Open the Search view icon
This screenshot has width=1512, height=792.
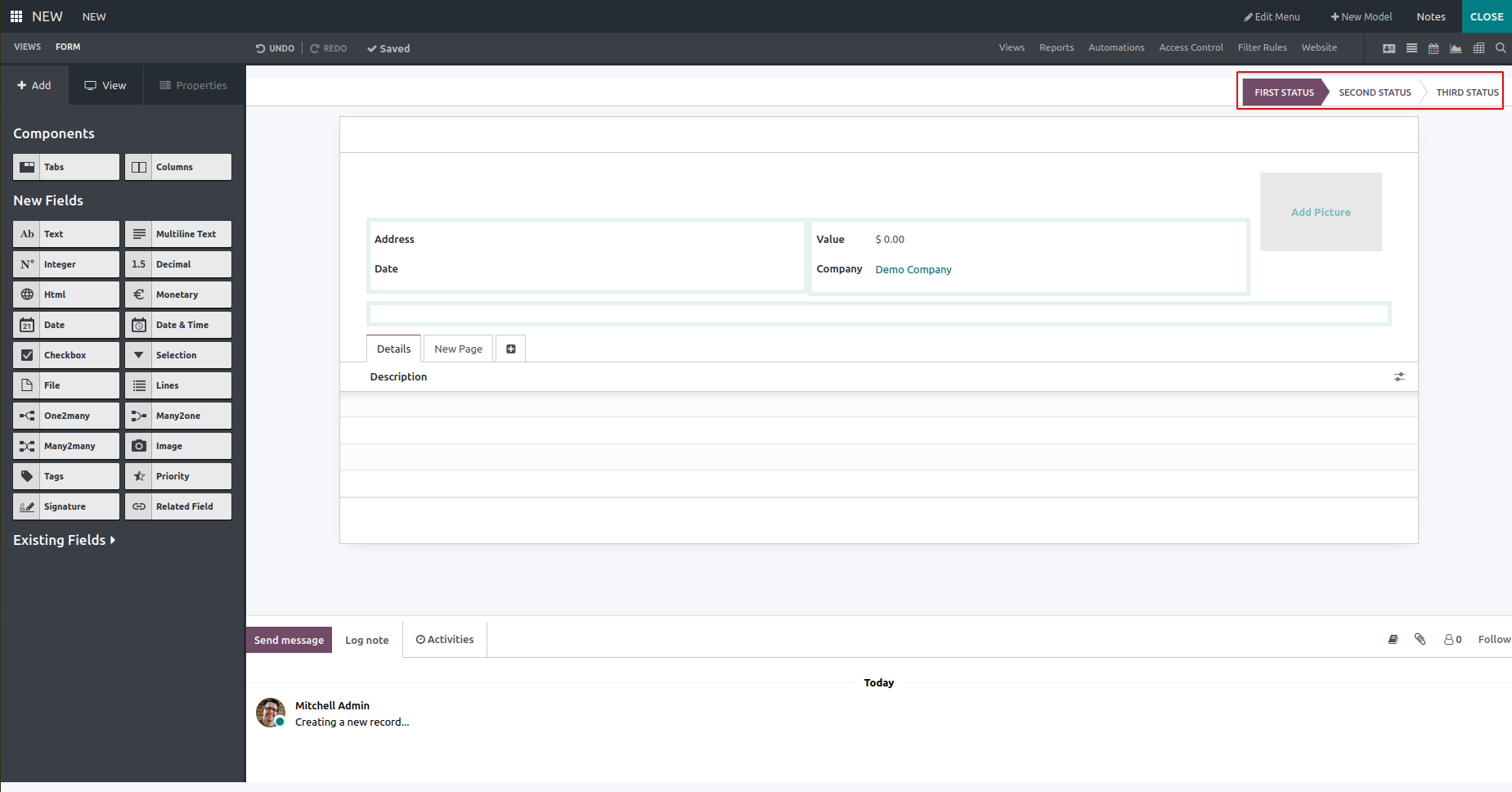point(1501,48)
